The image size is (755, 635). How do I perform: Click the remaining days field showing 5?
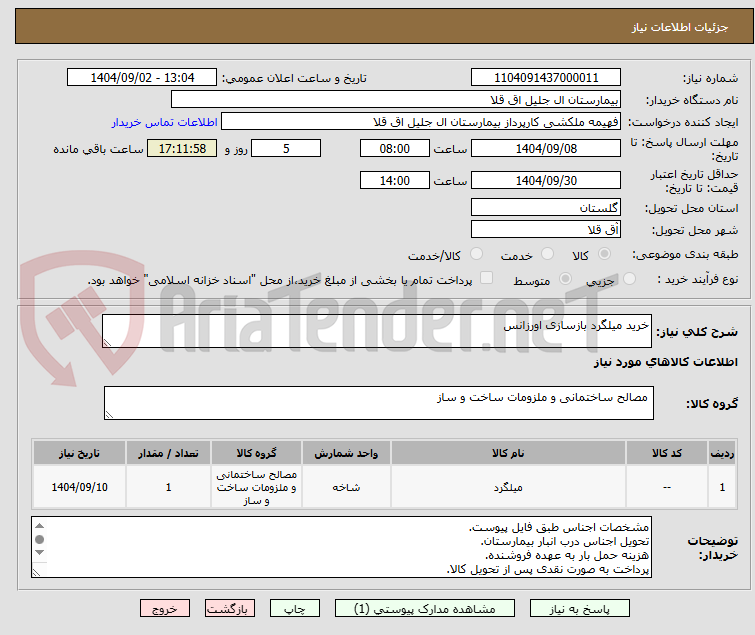(x=286, y=148)
